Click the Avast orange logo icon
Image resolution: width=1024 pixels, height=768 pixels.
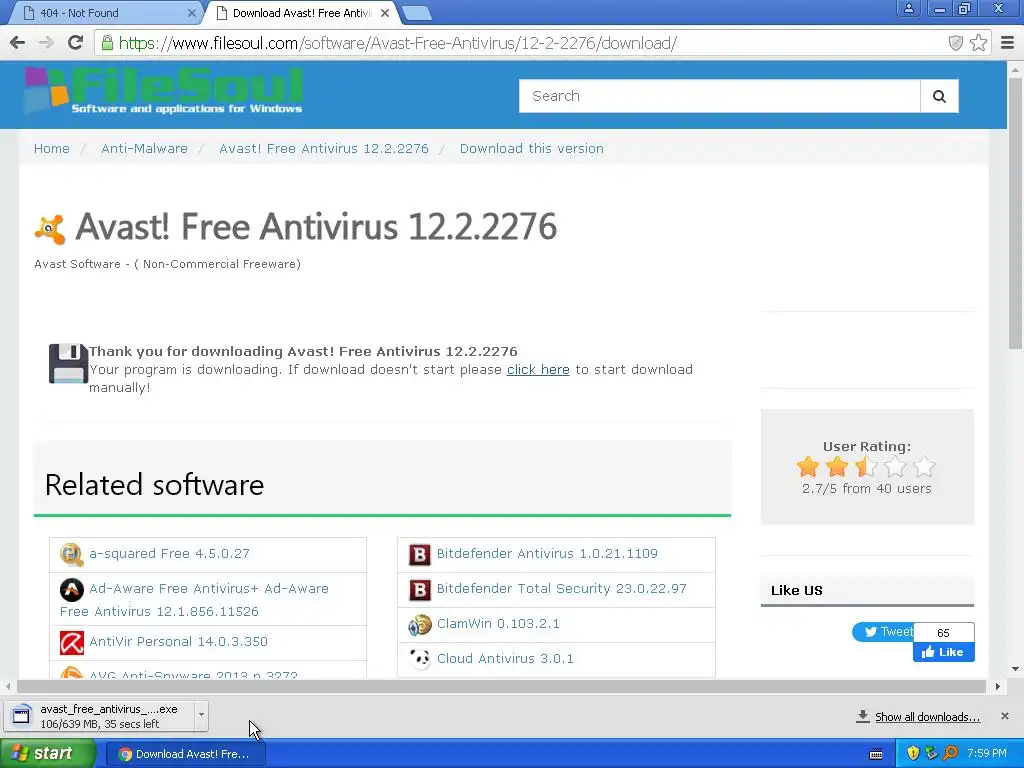(x=50, y=229)
